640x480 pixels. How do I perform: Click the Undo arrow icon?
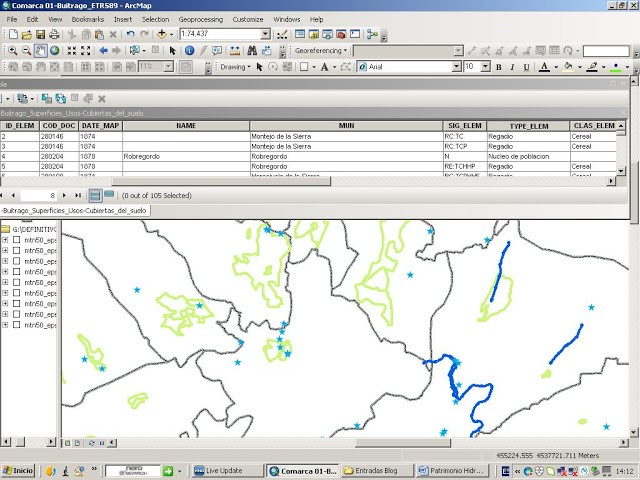pyautogui.click(x=131, y=34)
